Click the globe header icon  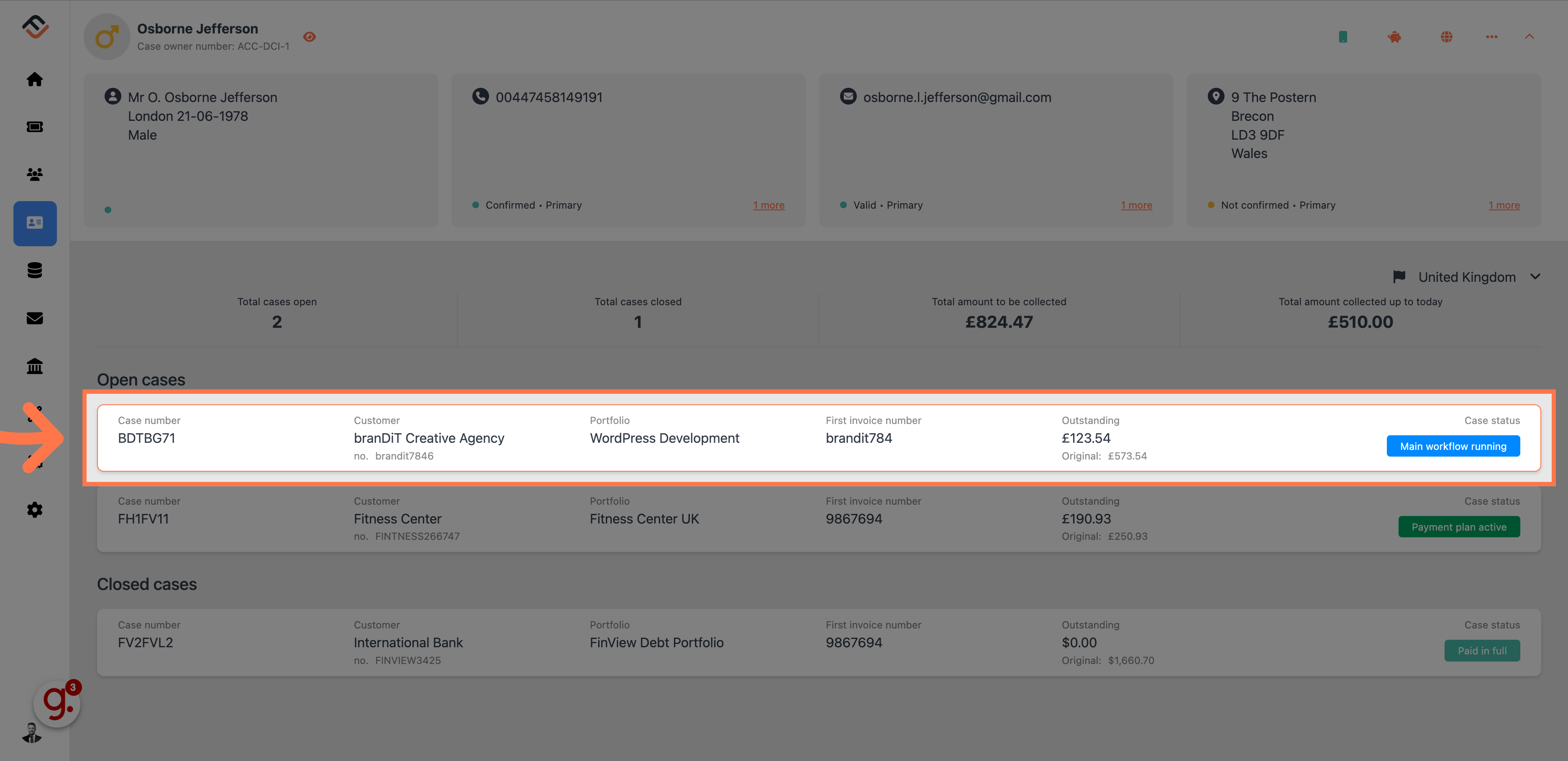(1447, 37)
